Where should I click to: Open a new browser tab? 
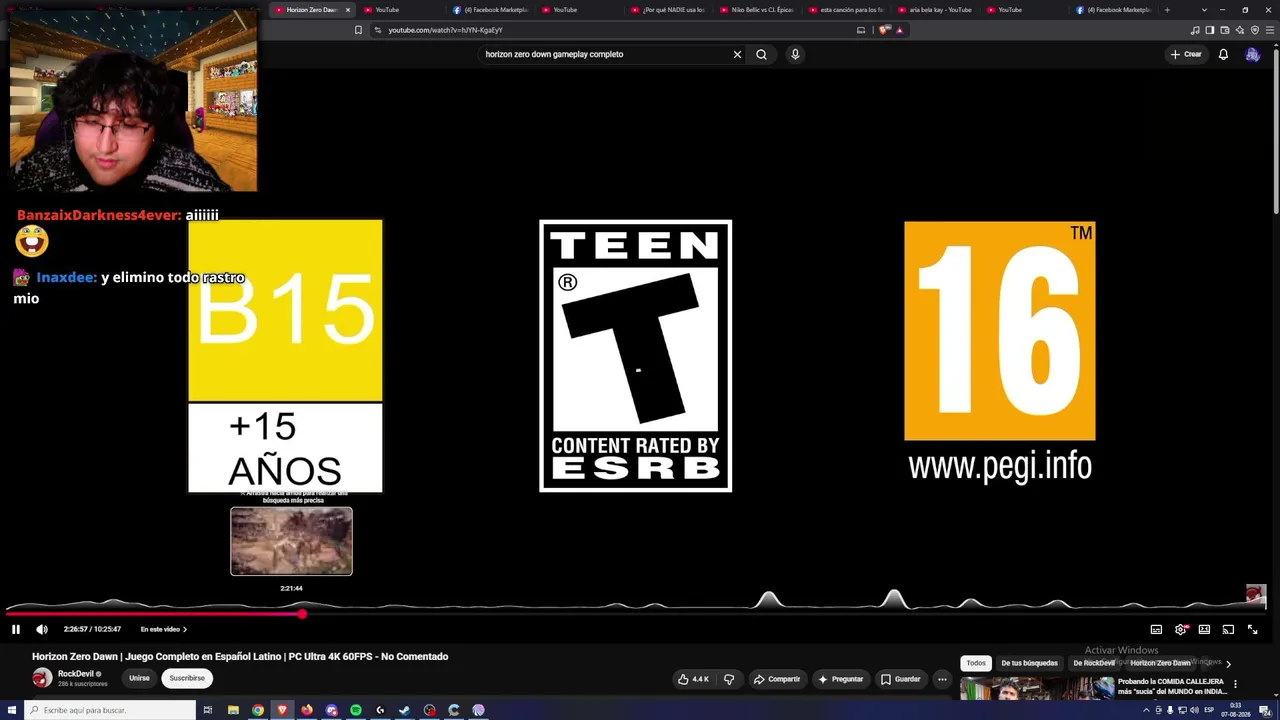point(1167,10)
